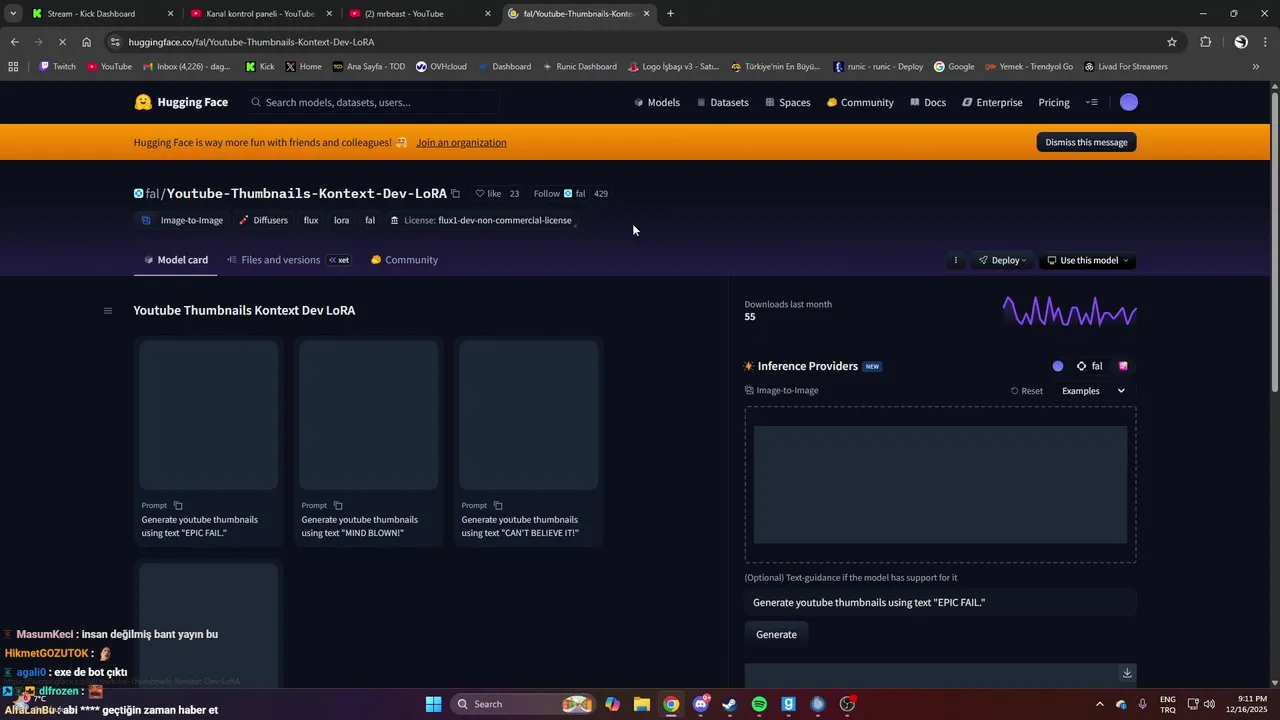
Task: Open the Windows Start menu
Action: 434,704
